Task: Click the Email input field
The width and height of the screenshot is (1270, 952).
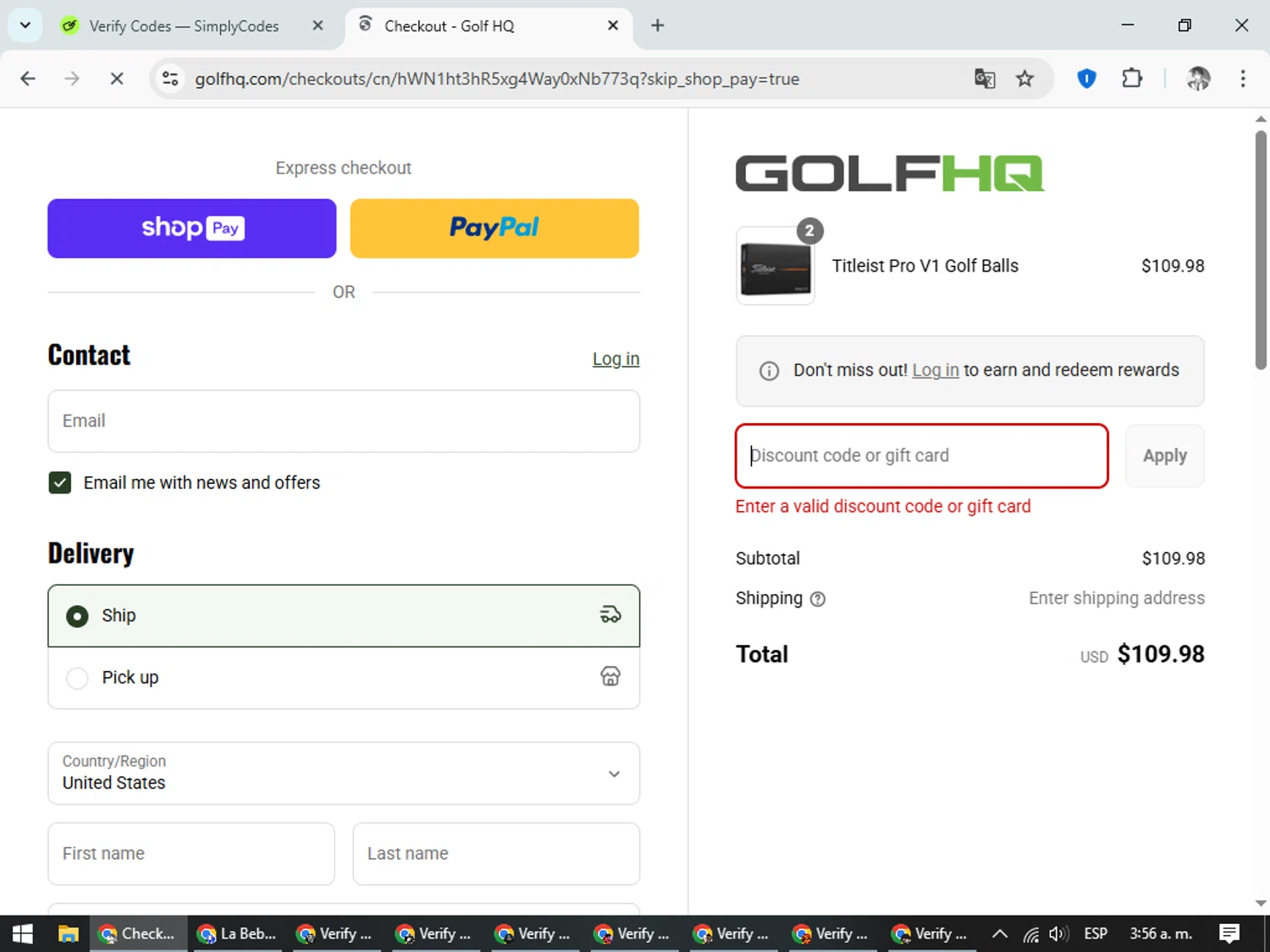Action: [x=344, y=421]
